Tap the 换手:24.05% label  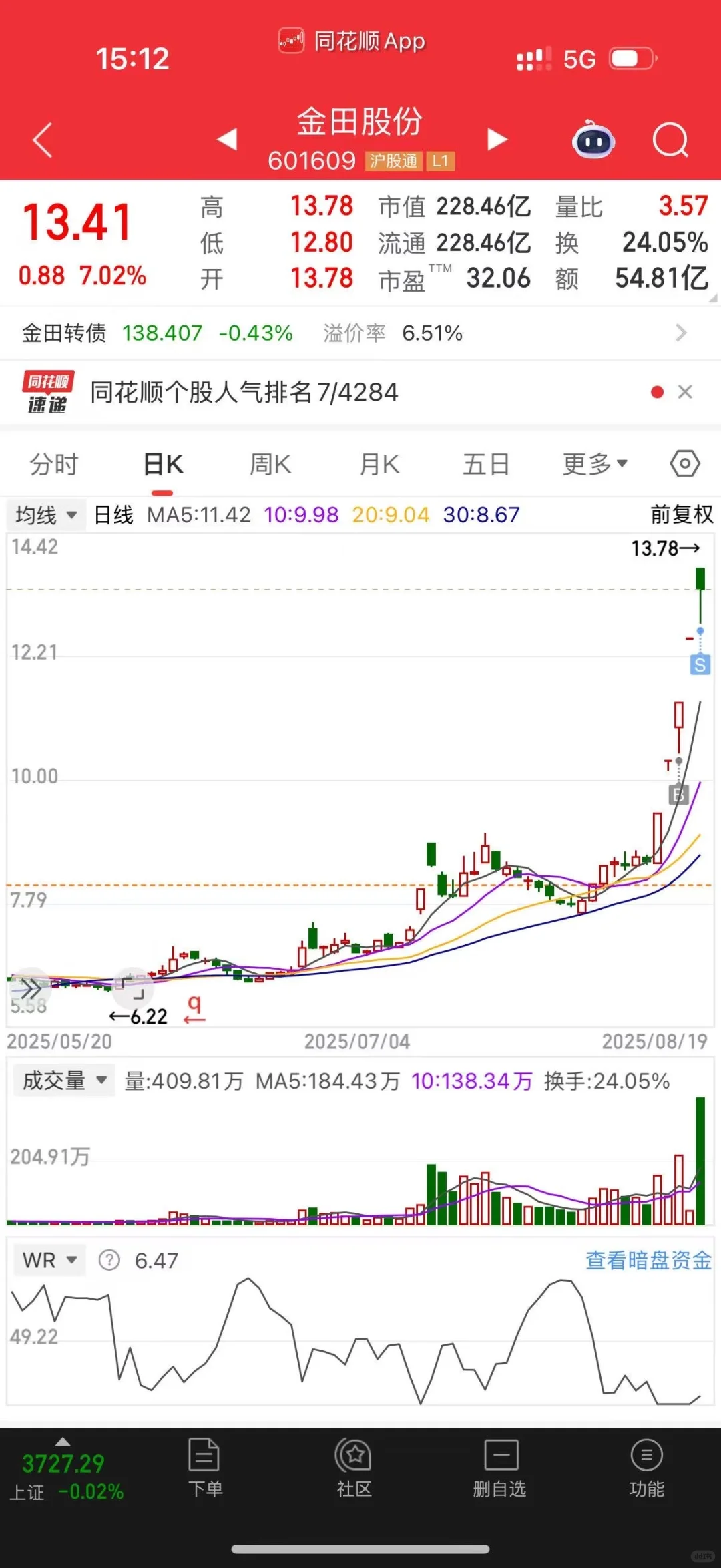pos(607,1081)
